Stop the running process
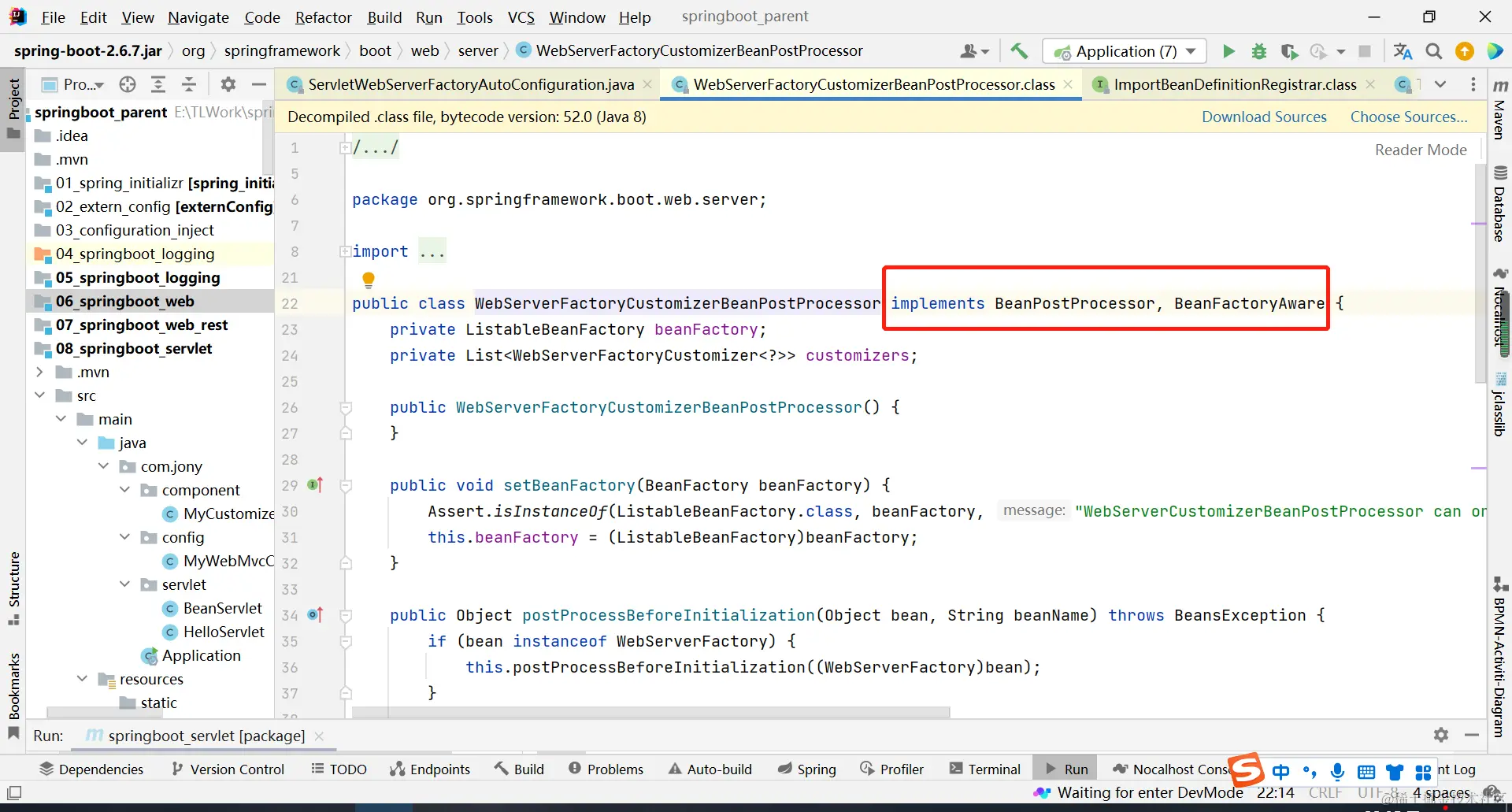 (x=1365, y=51)
